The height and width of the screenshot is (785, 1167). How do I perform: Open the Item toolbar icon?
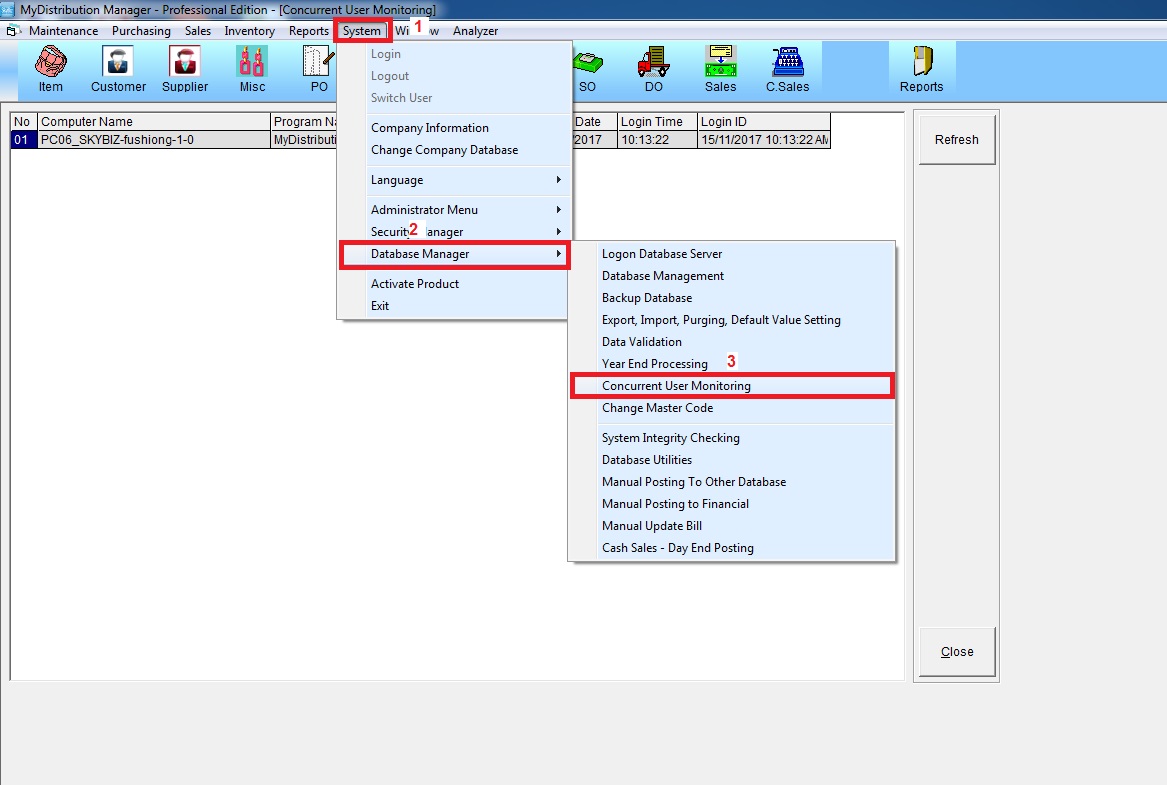(x=50, y=69)
